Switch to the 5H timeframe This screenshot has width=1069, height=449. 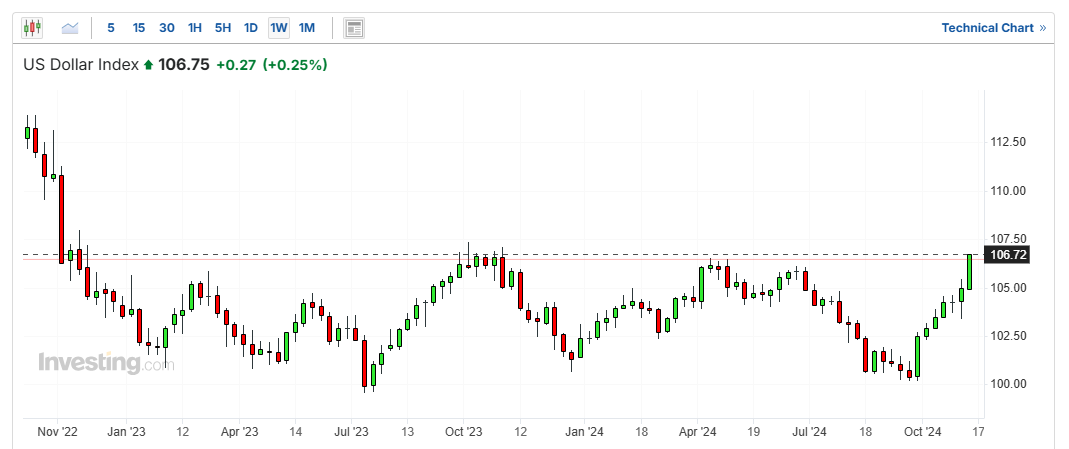[x=223, y=28]
